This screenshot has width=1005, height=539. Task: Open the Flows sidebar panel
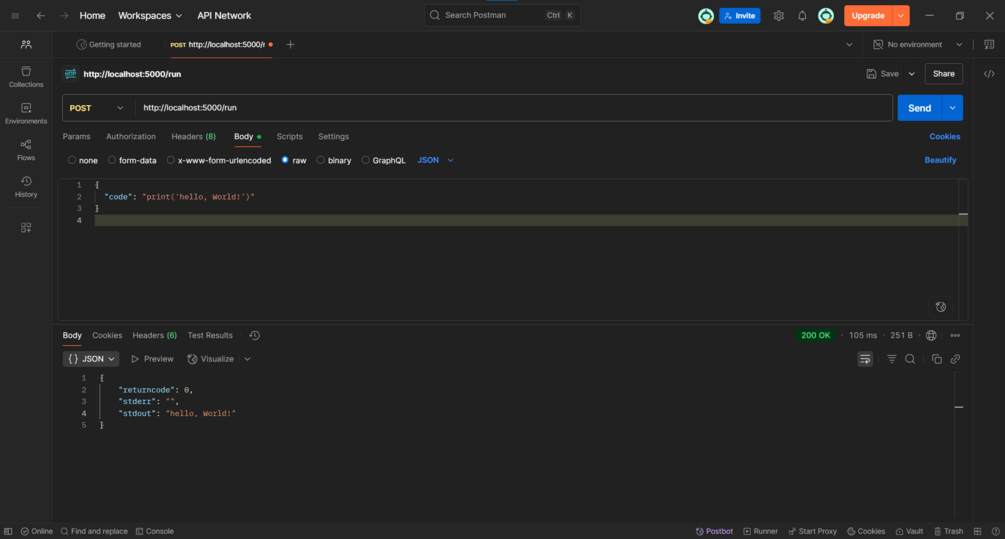coord(26,150)
